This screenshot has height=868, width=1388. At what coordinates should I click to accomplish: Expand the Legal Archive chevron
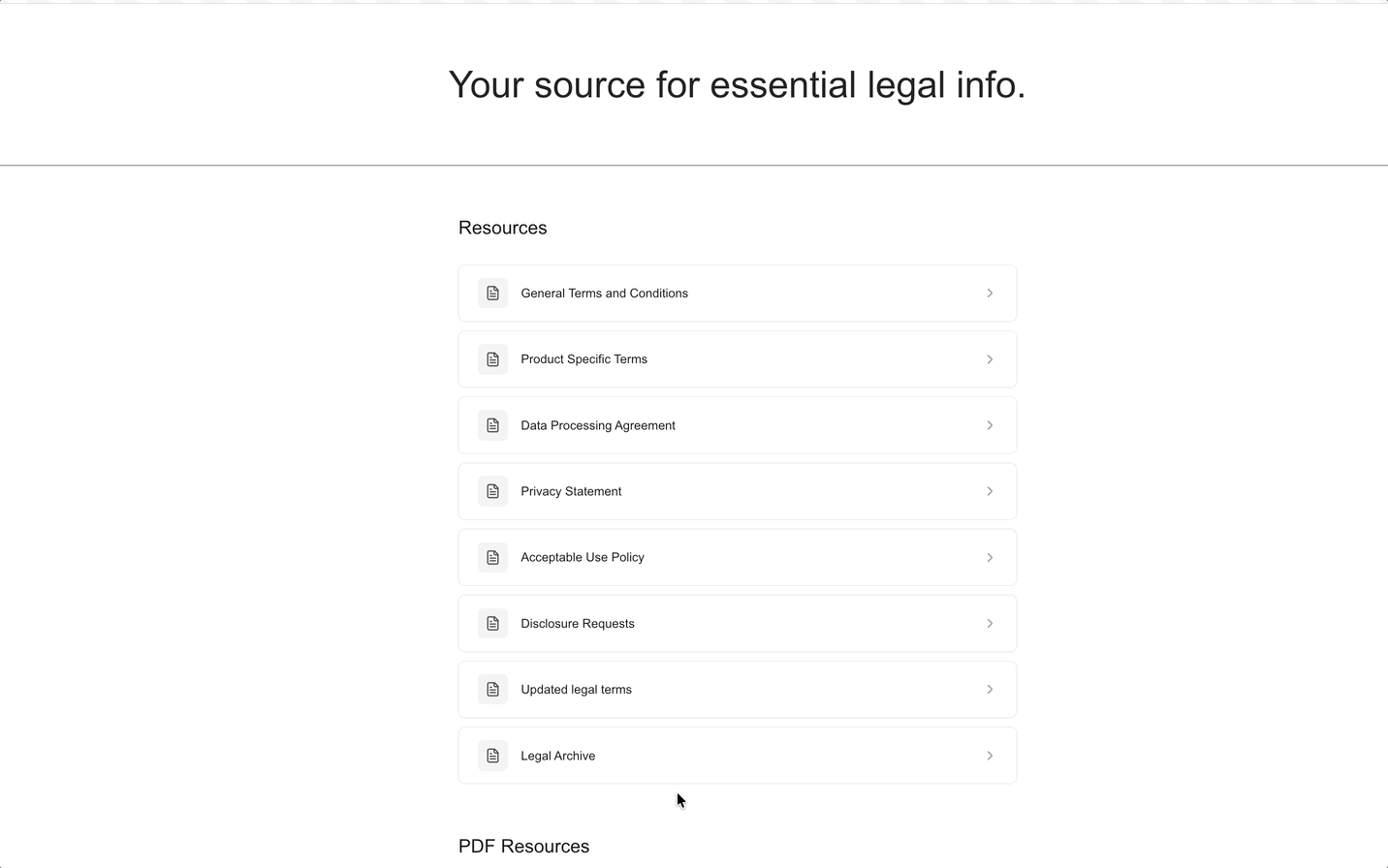pyautogui.click(x=990, y=755)
